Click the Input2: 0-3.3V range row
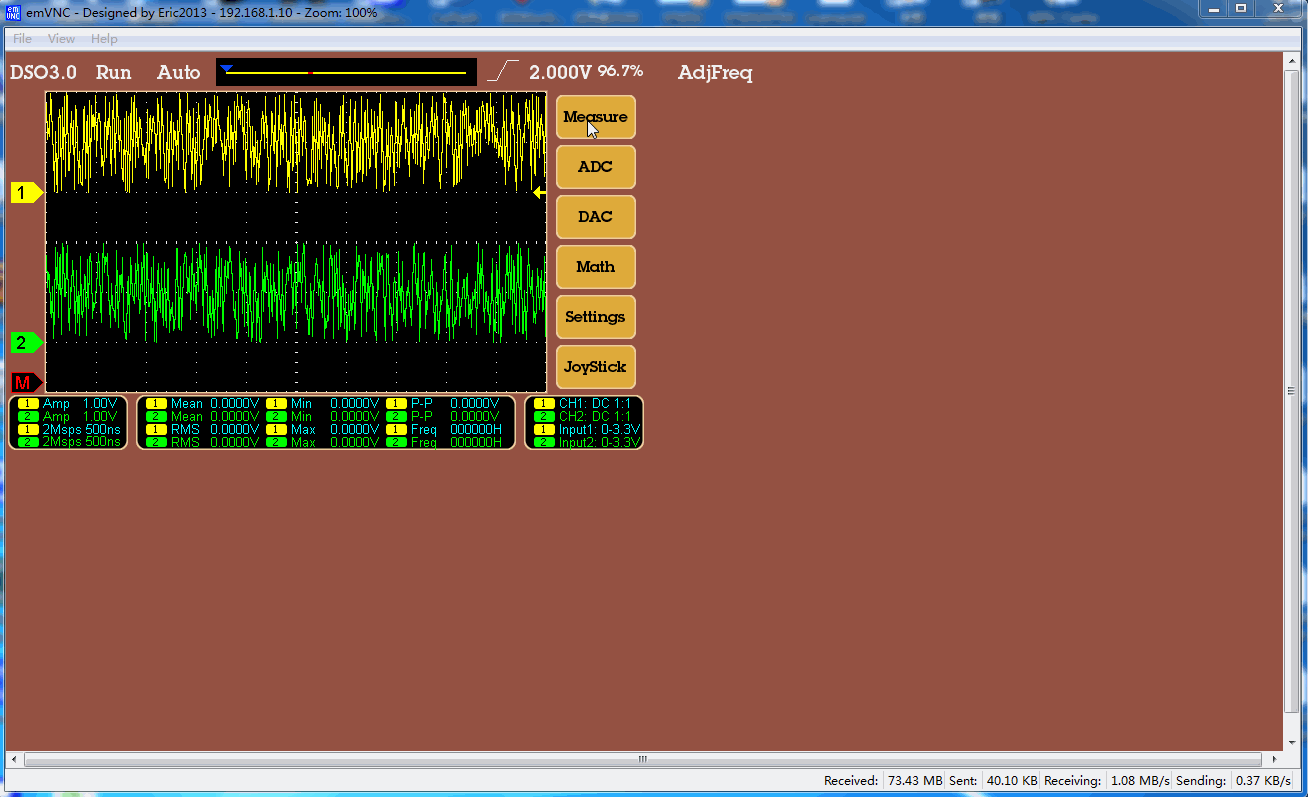 586,442
